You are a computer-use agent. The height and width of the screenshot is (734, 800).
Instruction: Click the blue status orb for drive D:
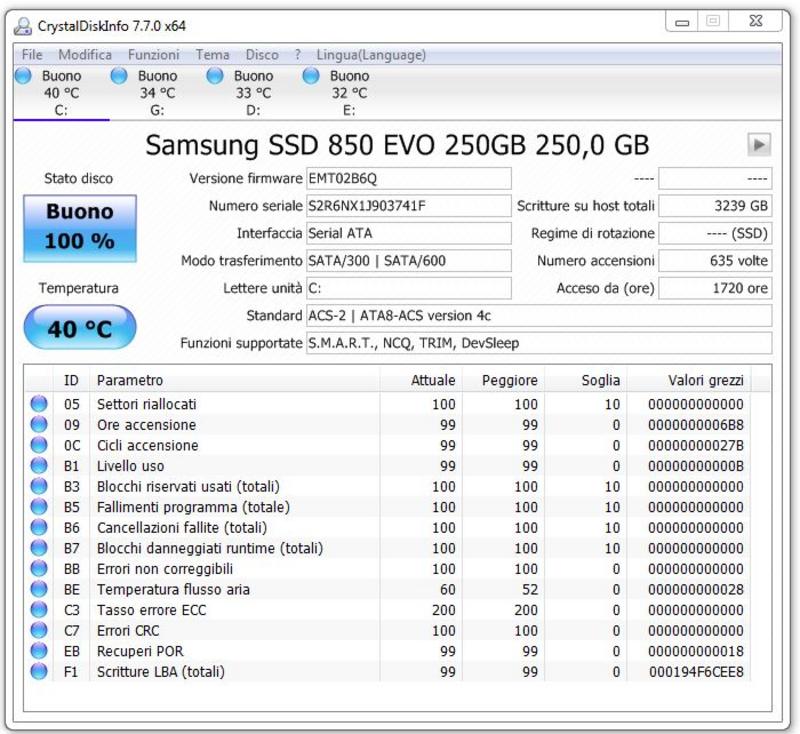(215, 76)
